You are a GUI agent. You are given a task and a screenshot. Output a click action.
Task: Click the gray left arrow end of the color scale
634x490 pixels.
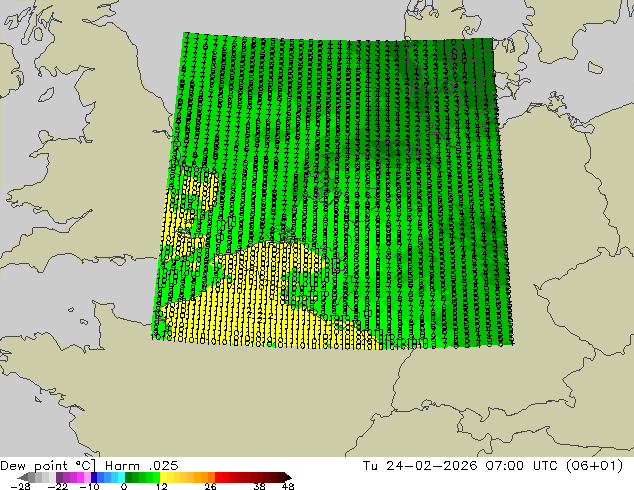tap(23, 477)
